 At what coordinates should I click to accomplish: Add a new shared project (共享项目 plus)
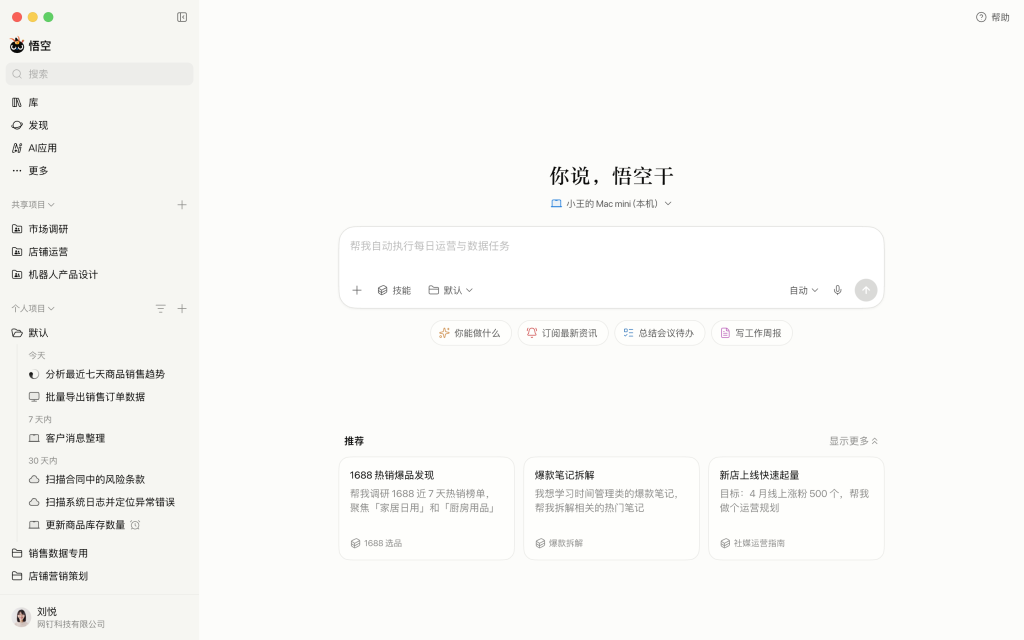(182, 205)
